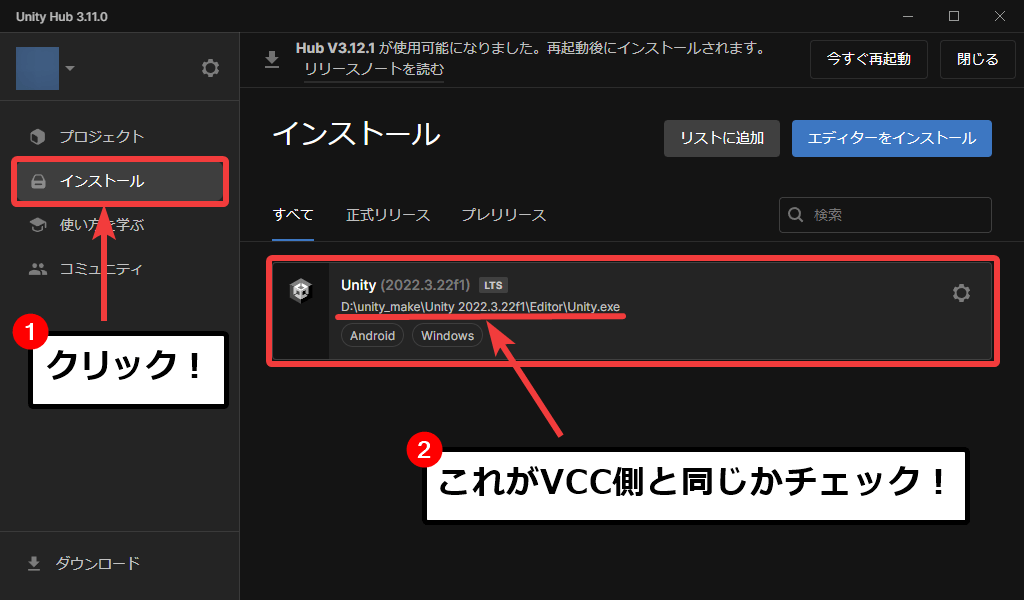
Task: Switch to the All (すべて) tab
Action: coord(293,215)
